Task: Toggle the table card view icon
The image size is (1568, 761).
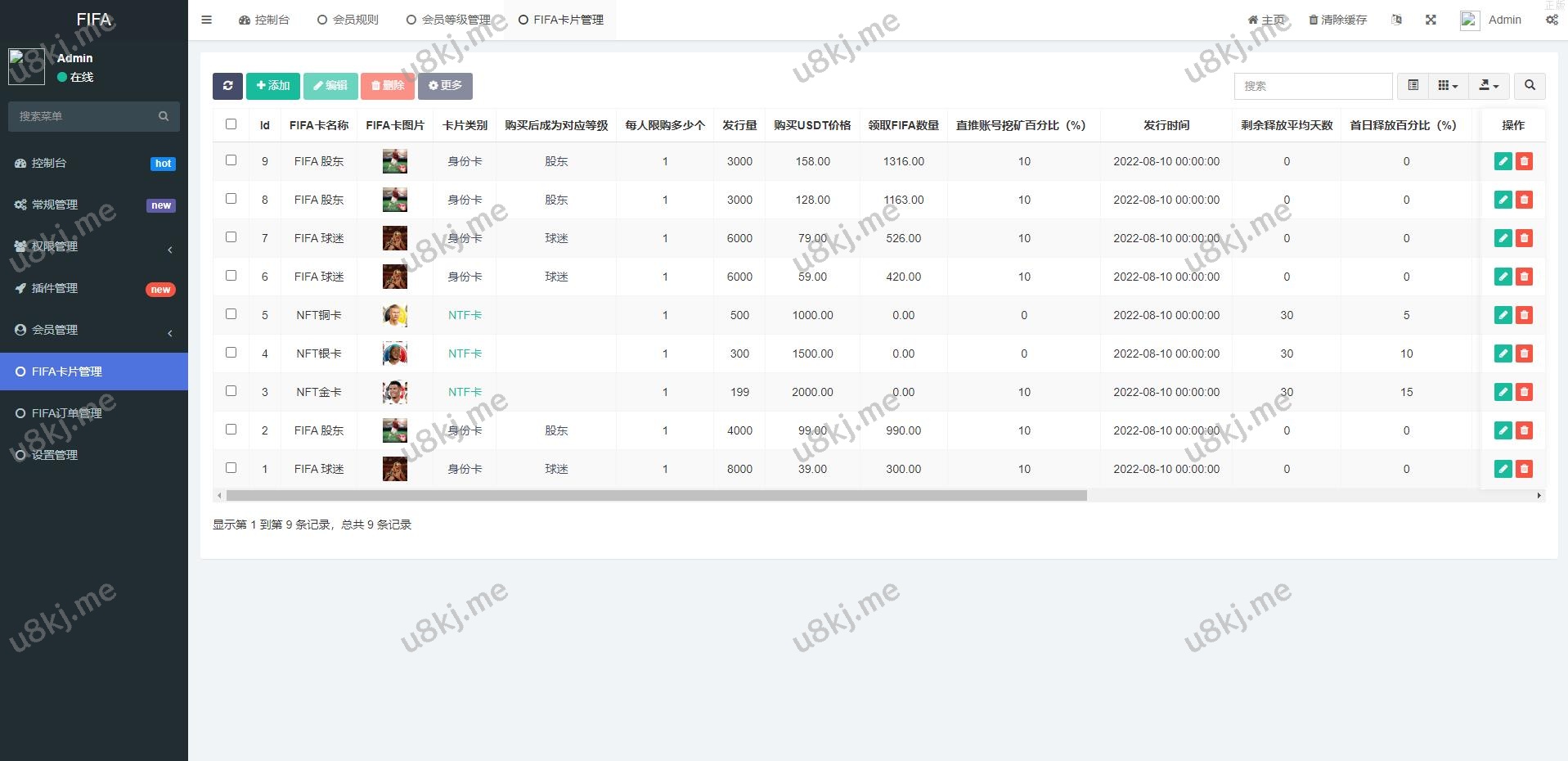Action: click(x=1413, y=86)
